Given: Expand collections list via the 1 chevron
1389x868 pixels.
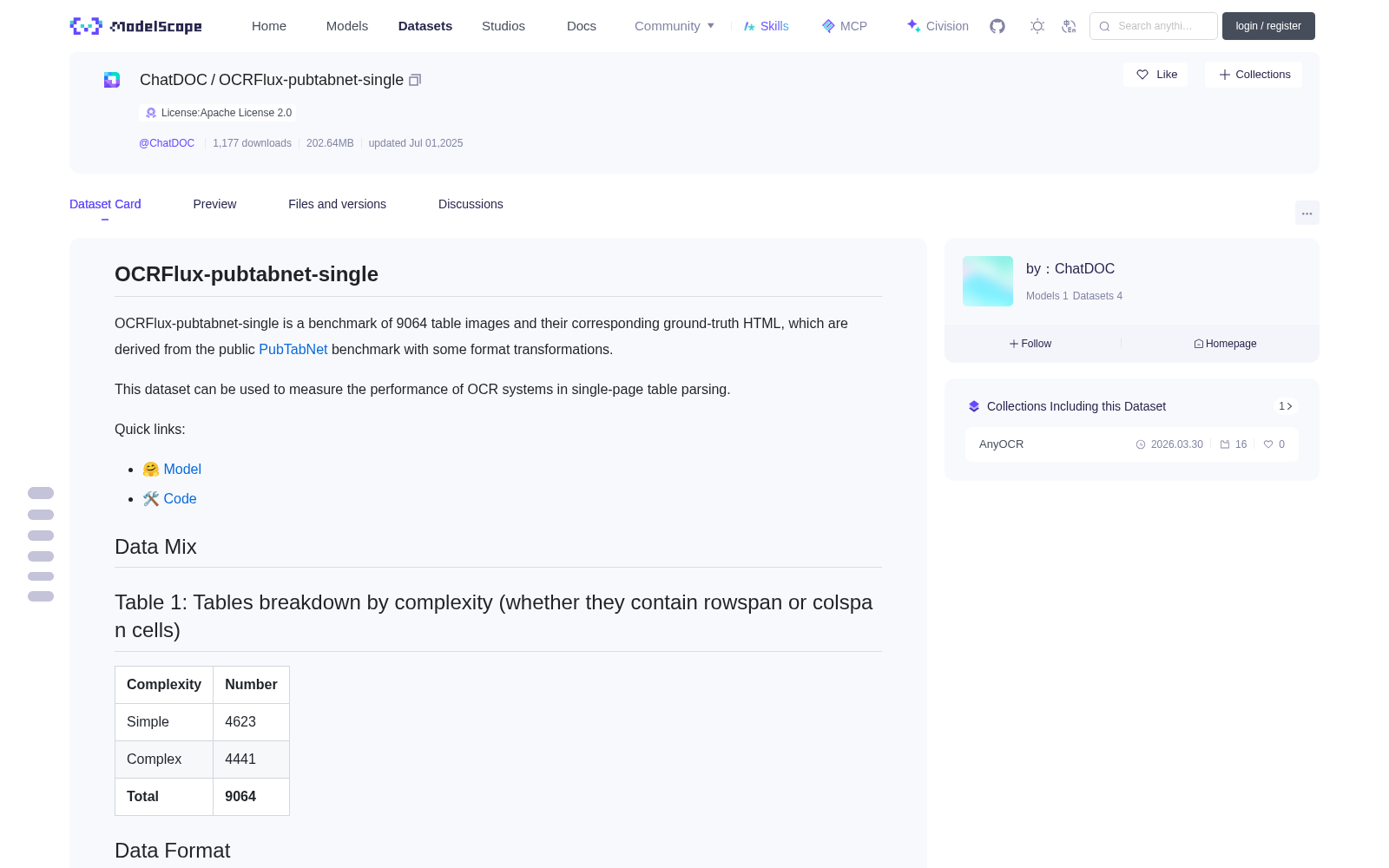Looking at the screenshot, I should pyautogui.click(x=1286, y=406).
